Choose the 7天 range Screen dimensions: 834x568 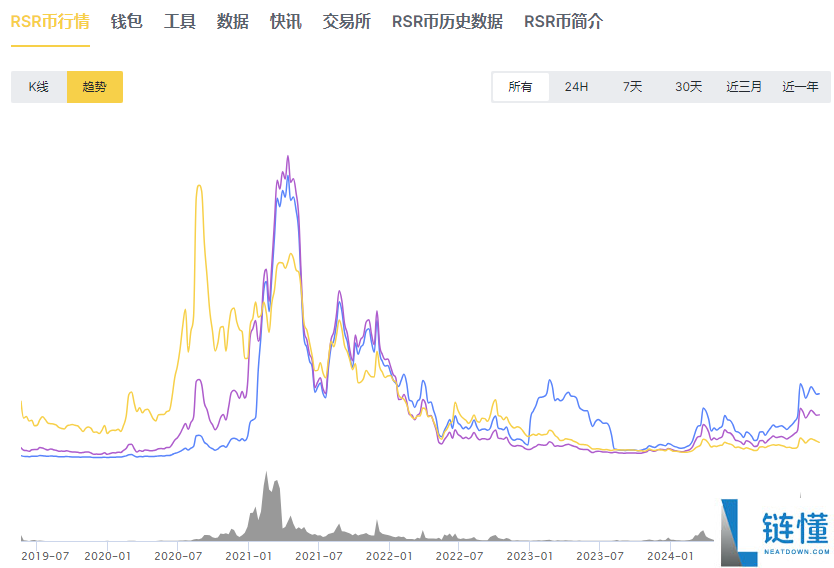point(632,87)
